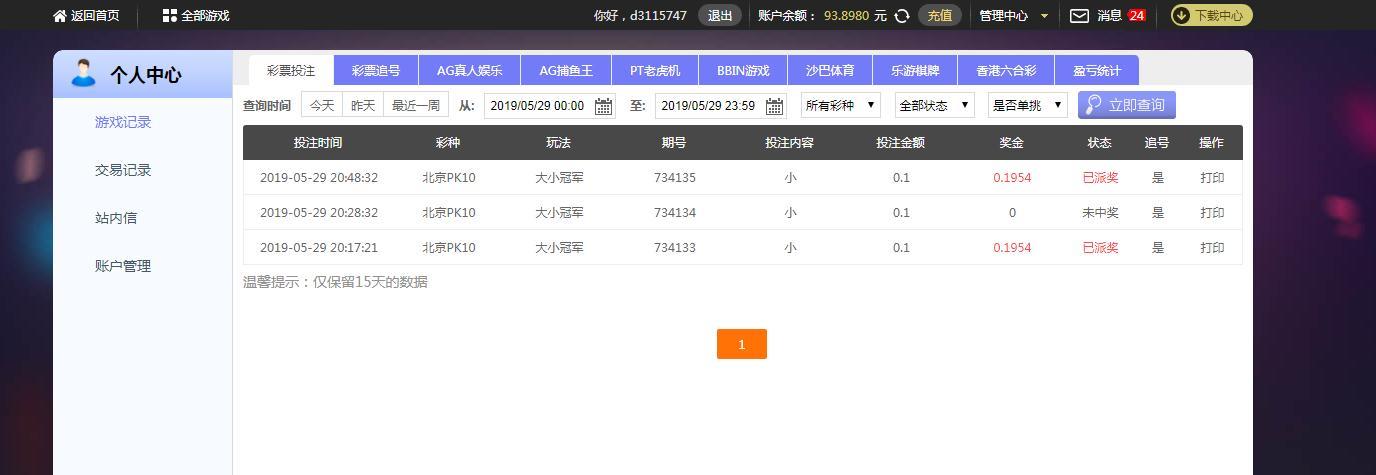Open the end date calendar icon

774,106
